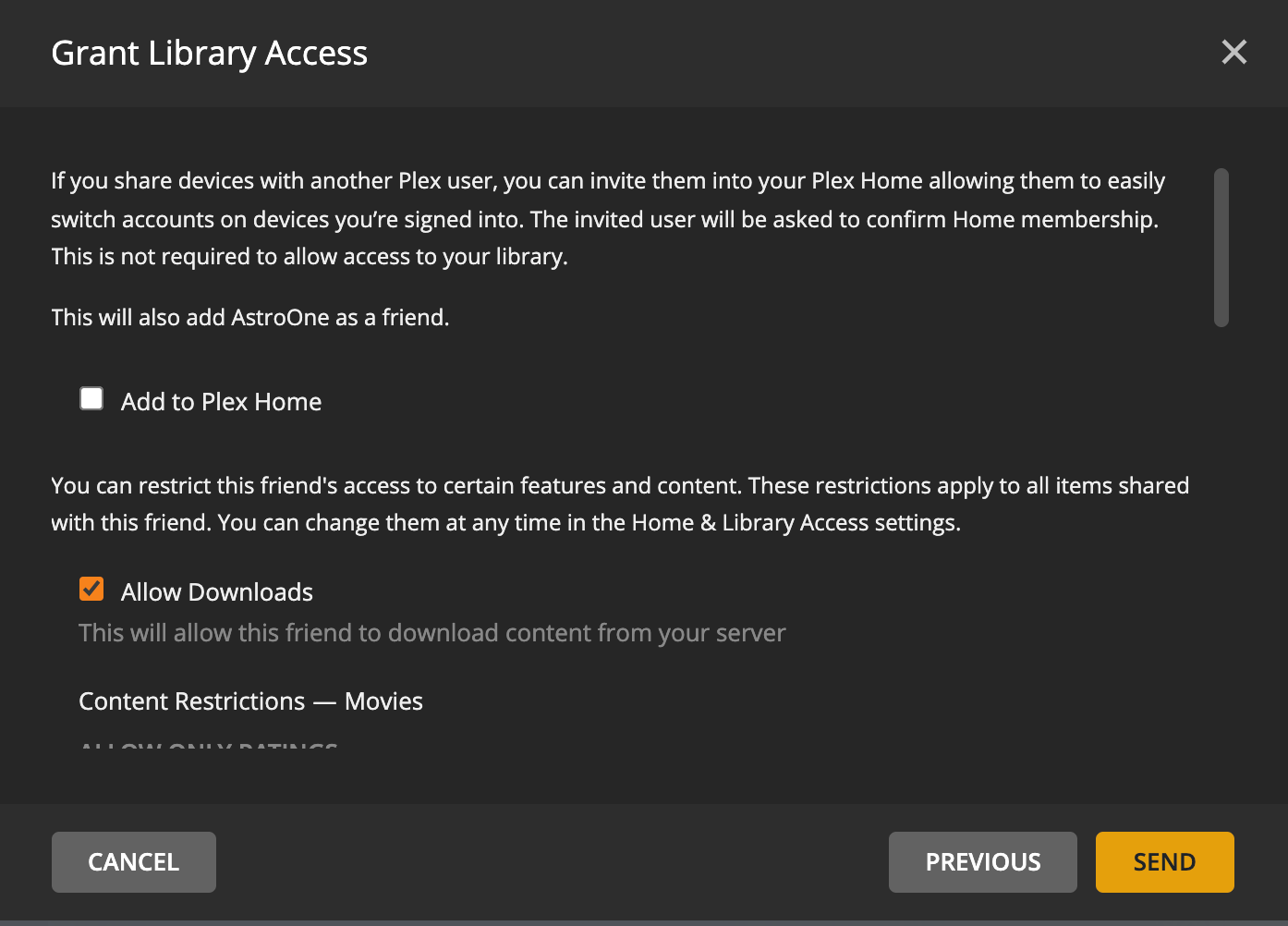Screen dimensions: 1288x926
Task: Click the downloads description text under Allow Downloads
Action: [x=431, y=632]
